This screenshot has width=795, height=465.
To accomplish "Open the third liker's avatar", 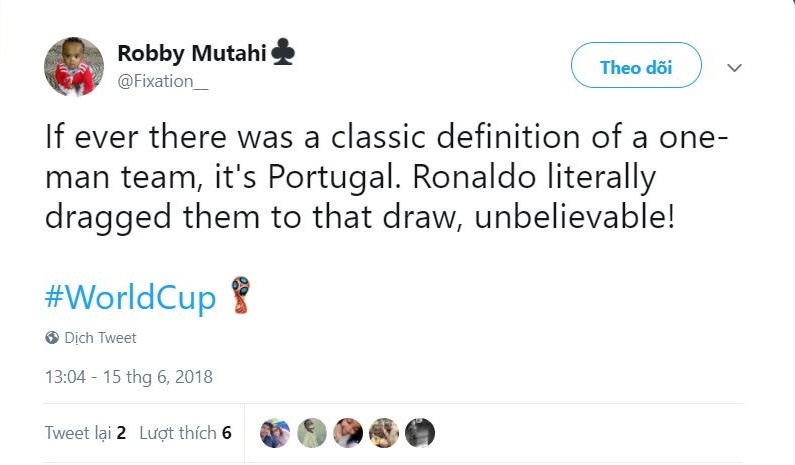I will (348, 432).
